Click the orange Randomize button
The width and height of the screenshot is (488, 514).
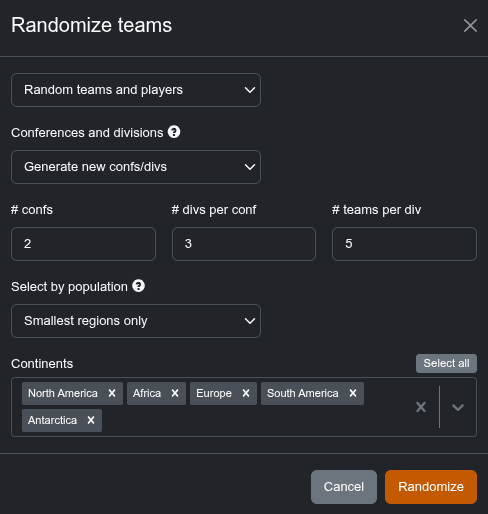431,487
